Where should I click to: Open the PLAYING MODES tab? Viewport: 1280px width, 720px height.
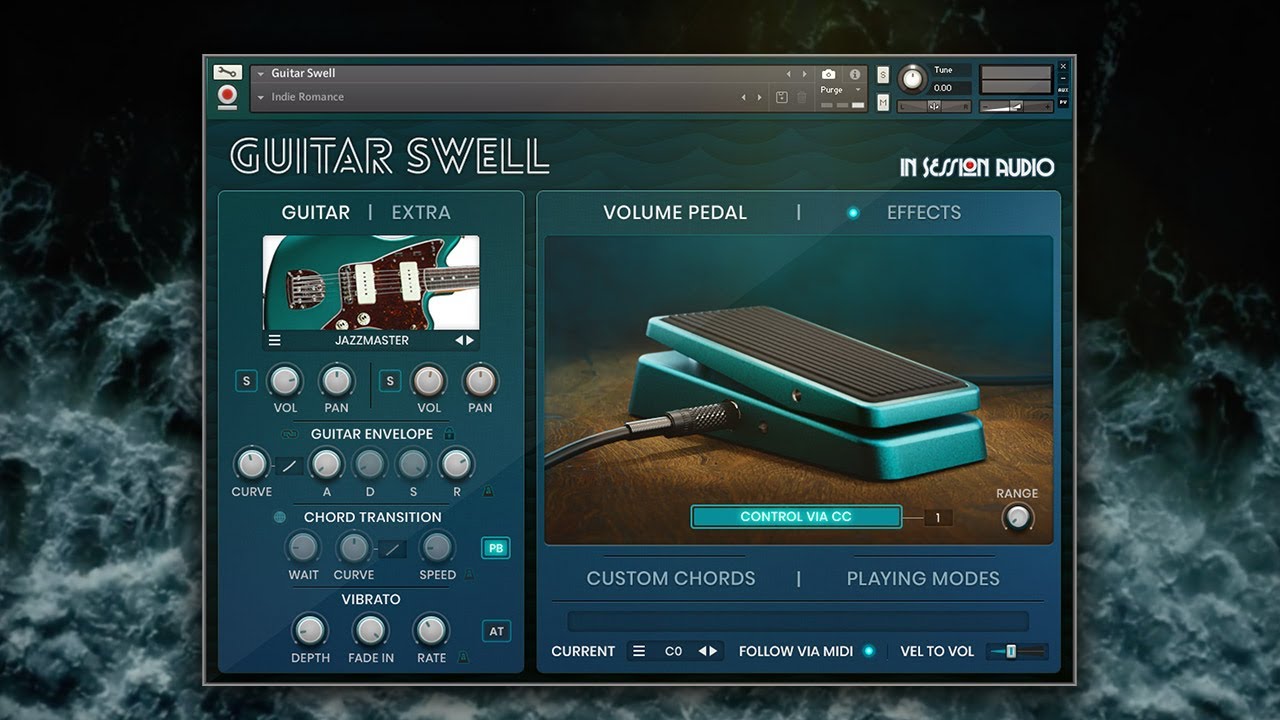(923, 578)
